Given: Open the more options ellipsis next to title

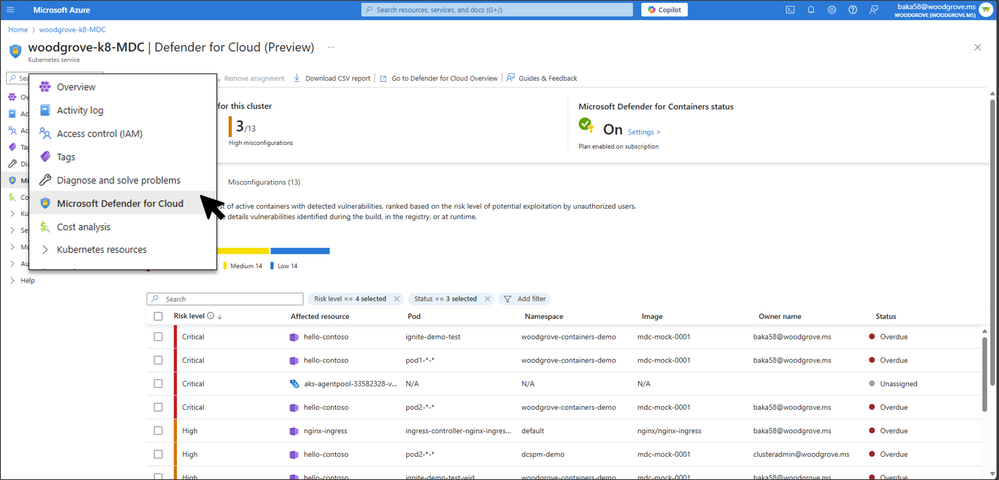Looking at the screenshot, I should pyautogui.click(x=331, y=48).
